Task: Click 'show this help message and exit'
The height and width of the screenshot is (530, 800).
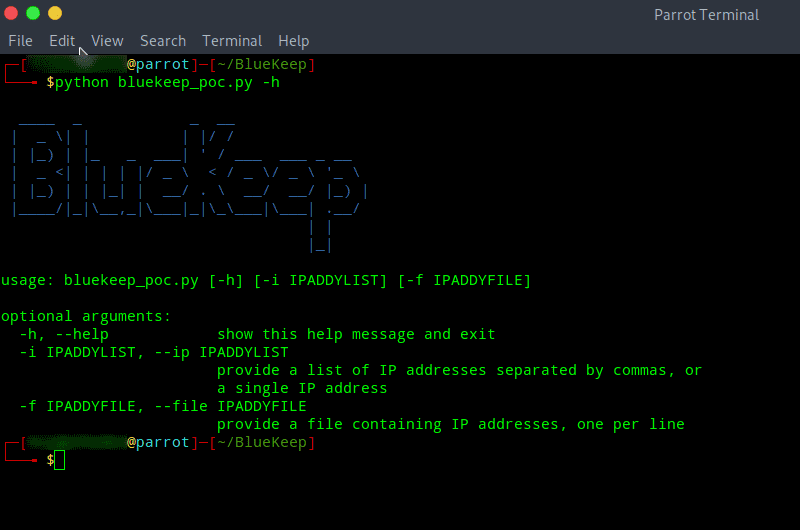Action: coord(356,334)
